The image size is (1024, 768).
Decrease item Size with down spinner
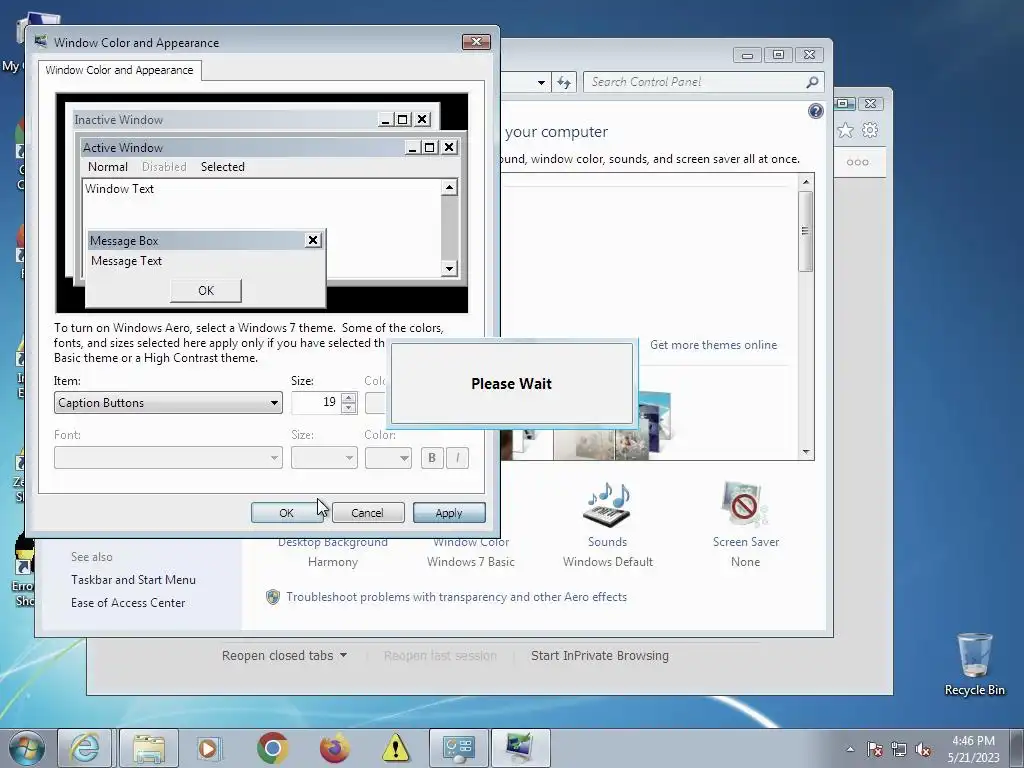pos(349,408)
